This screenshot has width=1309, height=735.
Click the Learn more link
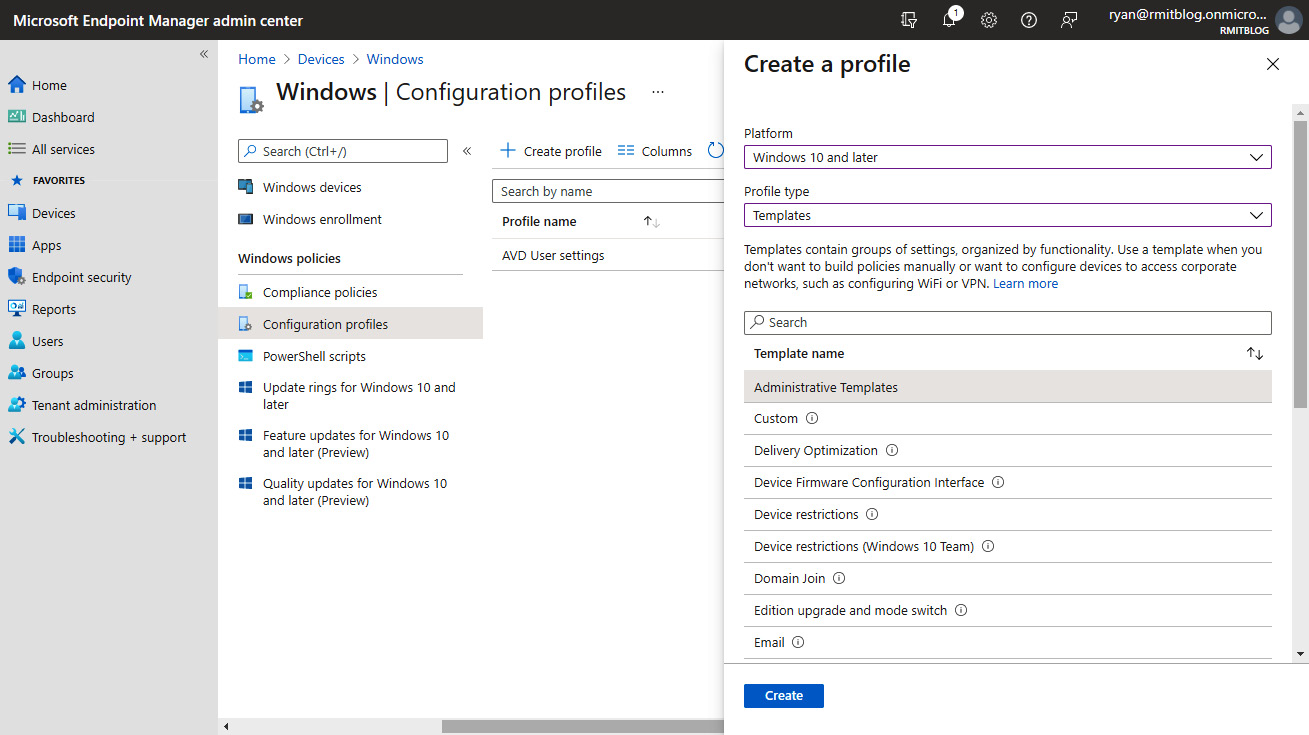coord(1025,284)
